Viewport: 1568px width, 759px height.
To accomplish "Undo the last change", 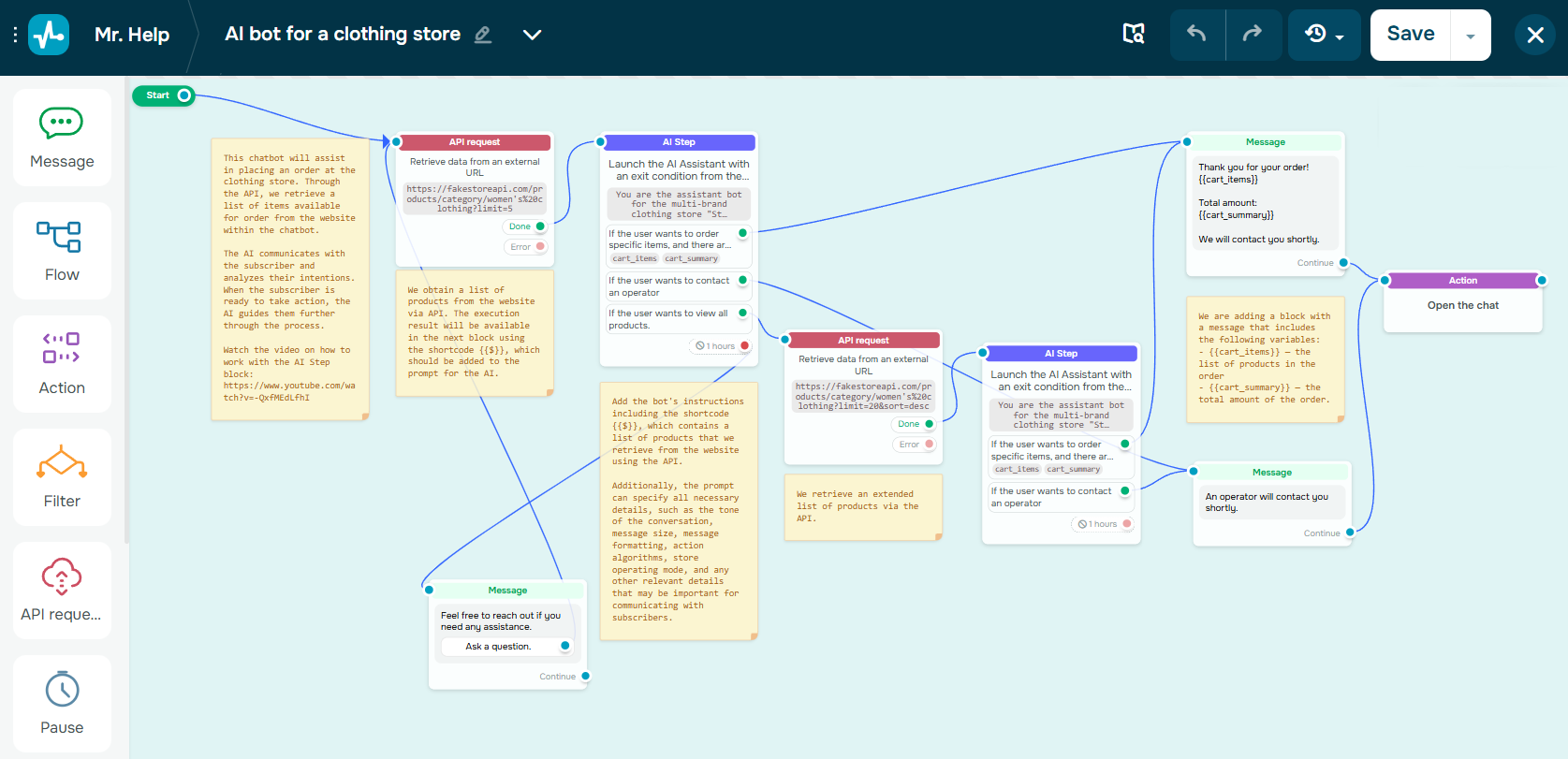I will [1197, 34].
